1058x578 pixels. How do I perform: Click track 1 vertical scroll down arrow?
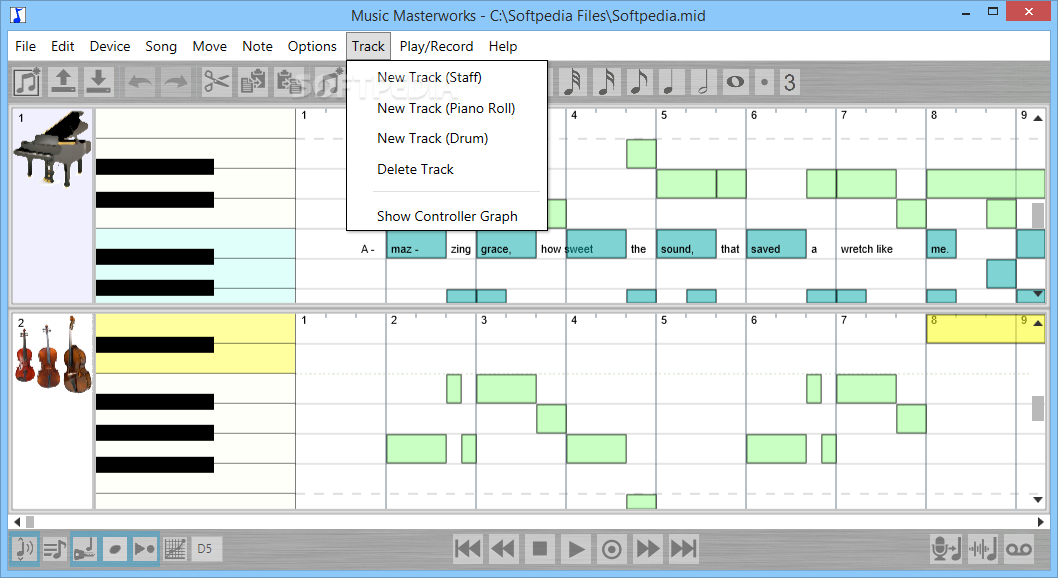1038,294
